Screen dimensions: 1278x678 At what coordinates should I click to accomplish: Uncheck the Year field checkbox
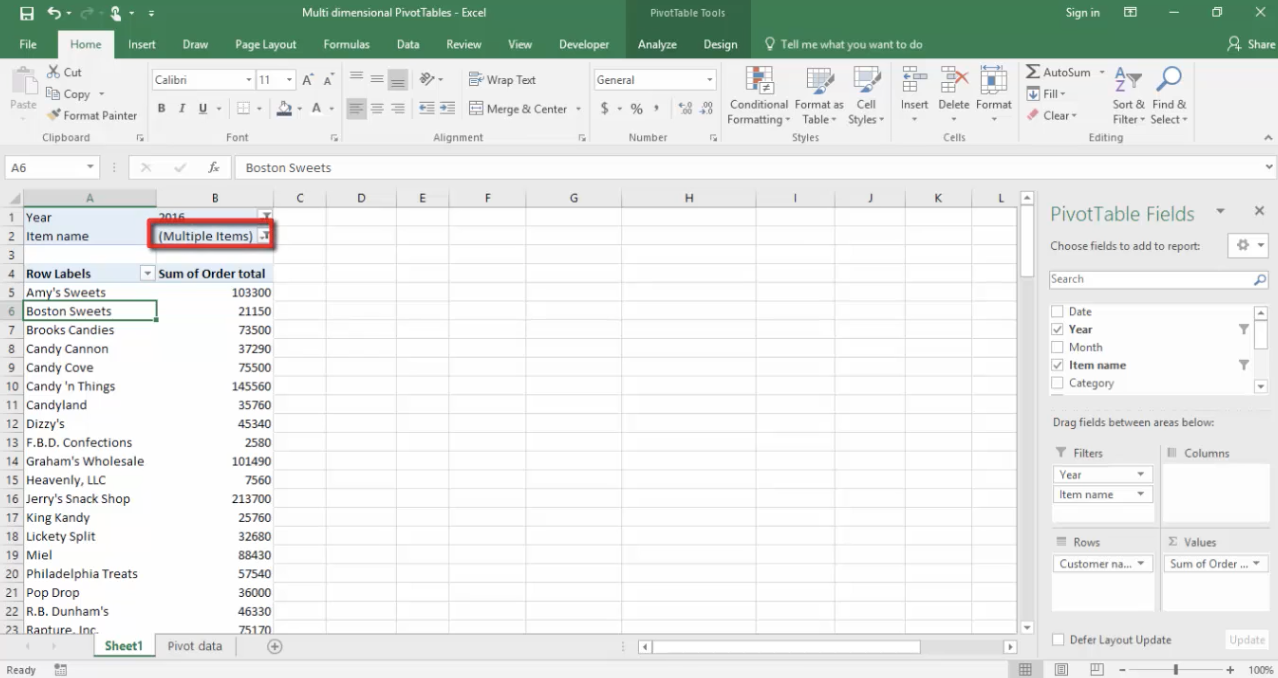point(1057,329)
